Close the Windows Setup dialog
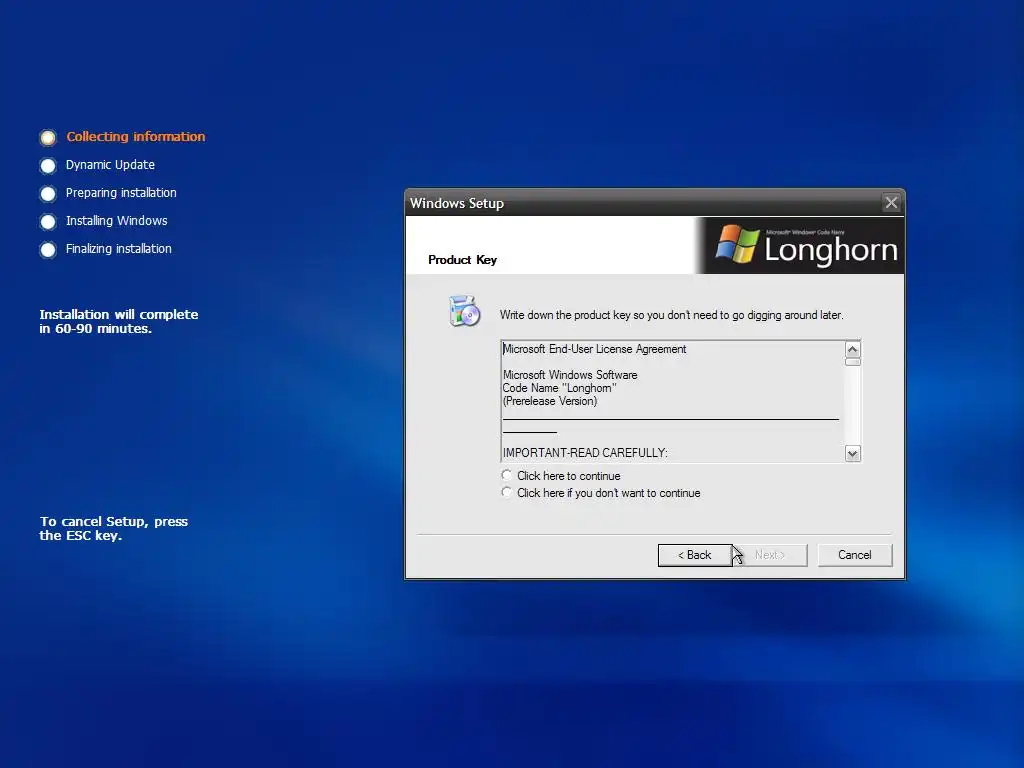1024x768 pixels. 891,203
